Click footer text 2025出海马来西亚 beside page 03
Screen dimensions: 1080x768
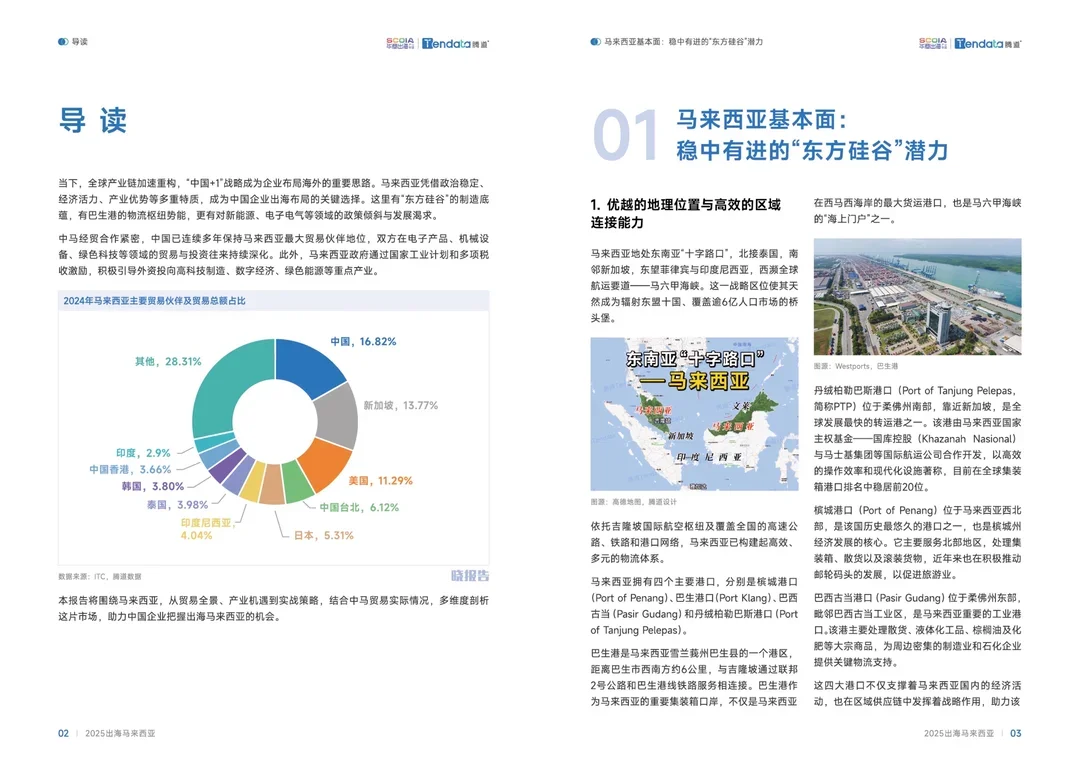coord(959,734)
